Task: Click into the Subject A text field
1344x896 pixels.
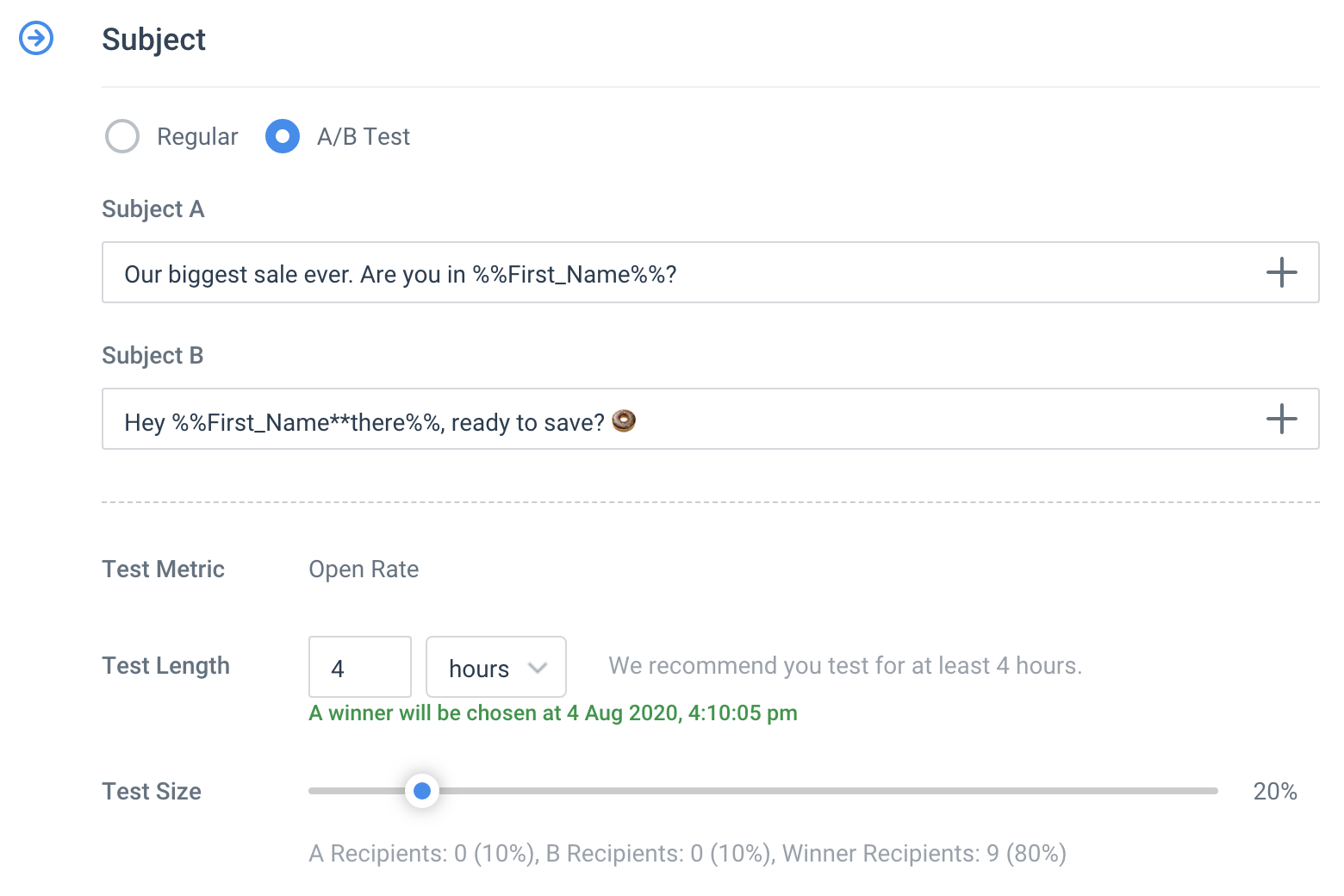Action: coord(711,272)
